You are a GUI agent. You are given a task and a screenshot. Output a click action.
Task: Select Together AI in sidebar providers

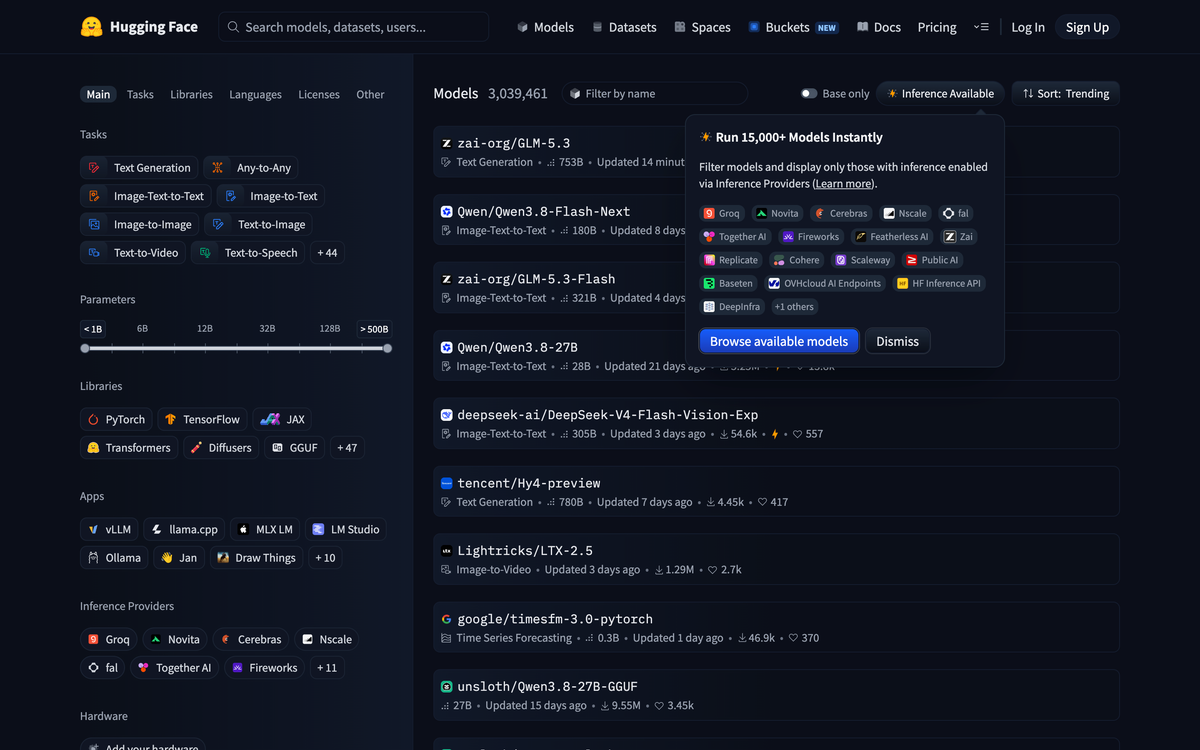tap(175, 668)
